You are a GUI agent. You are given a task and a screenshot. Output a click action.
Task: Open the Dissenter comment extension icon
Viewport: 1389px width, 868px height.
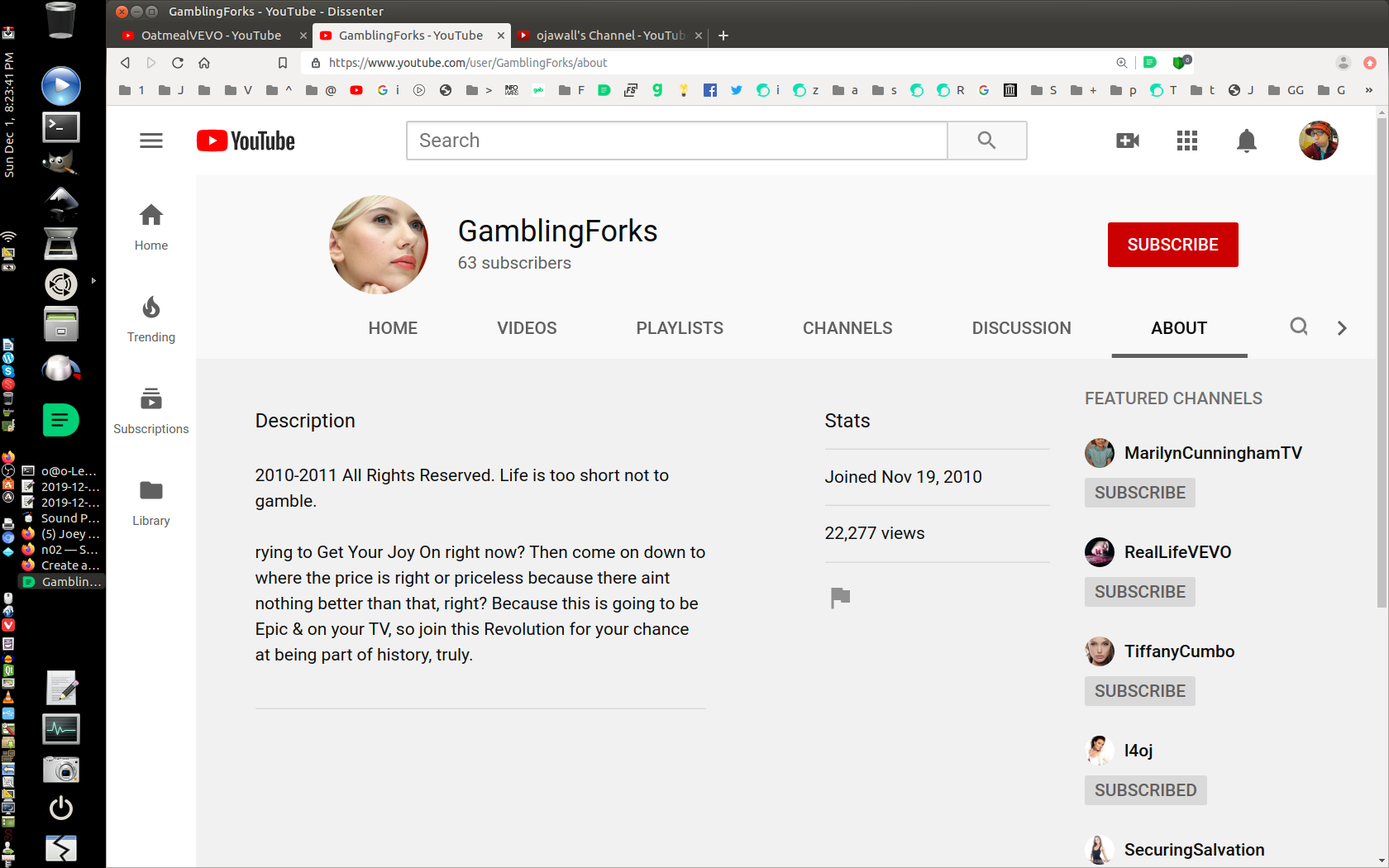(1150, 62)
